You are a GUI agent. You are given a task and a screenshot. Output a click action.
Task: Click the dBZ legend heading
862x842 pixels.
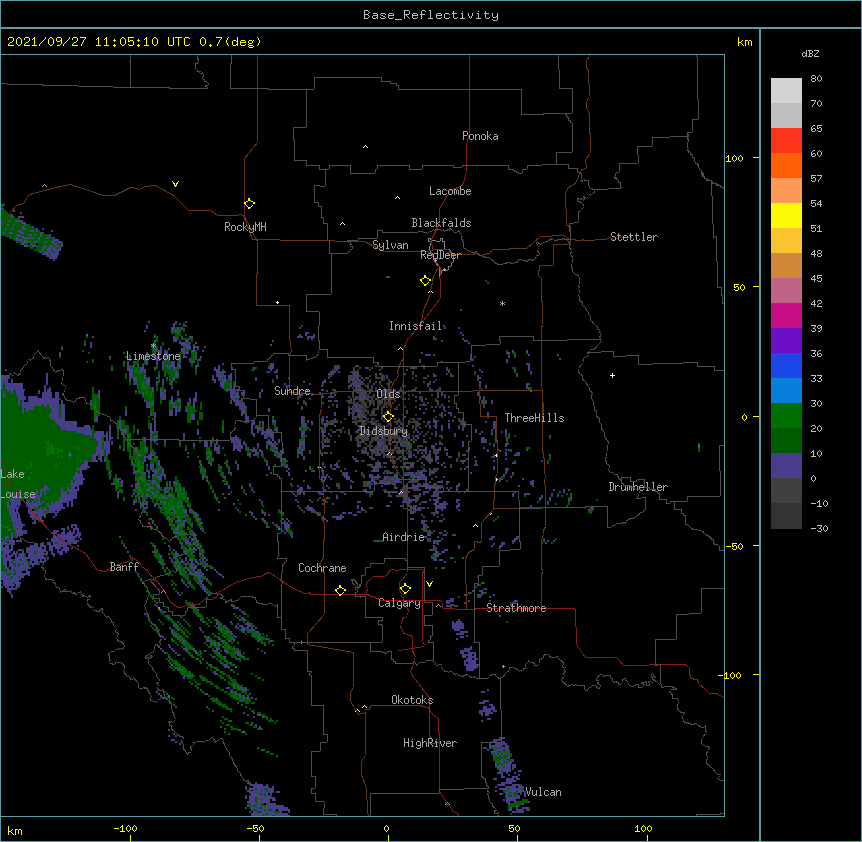click(x=810, y=53)
